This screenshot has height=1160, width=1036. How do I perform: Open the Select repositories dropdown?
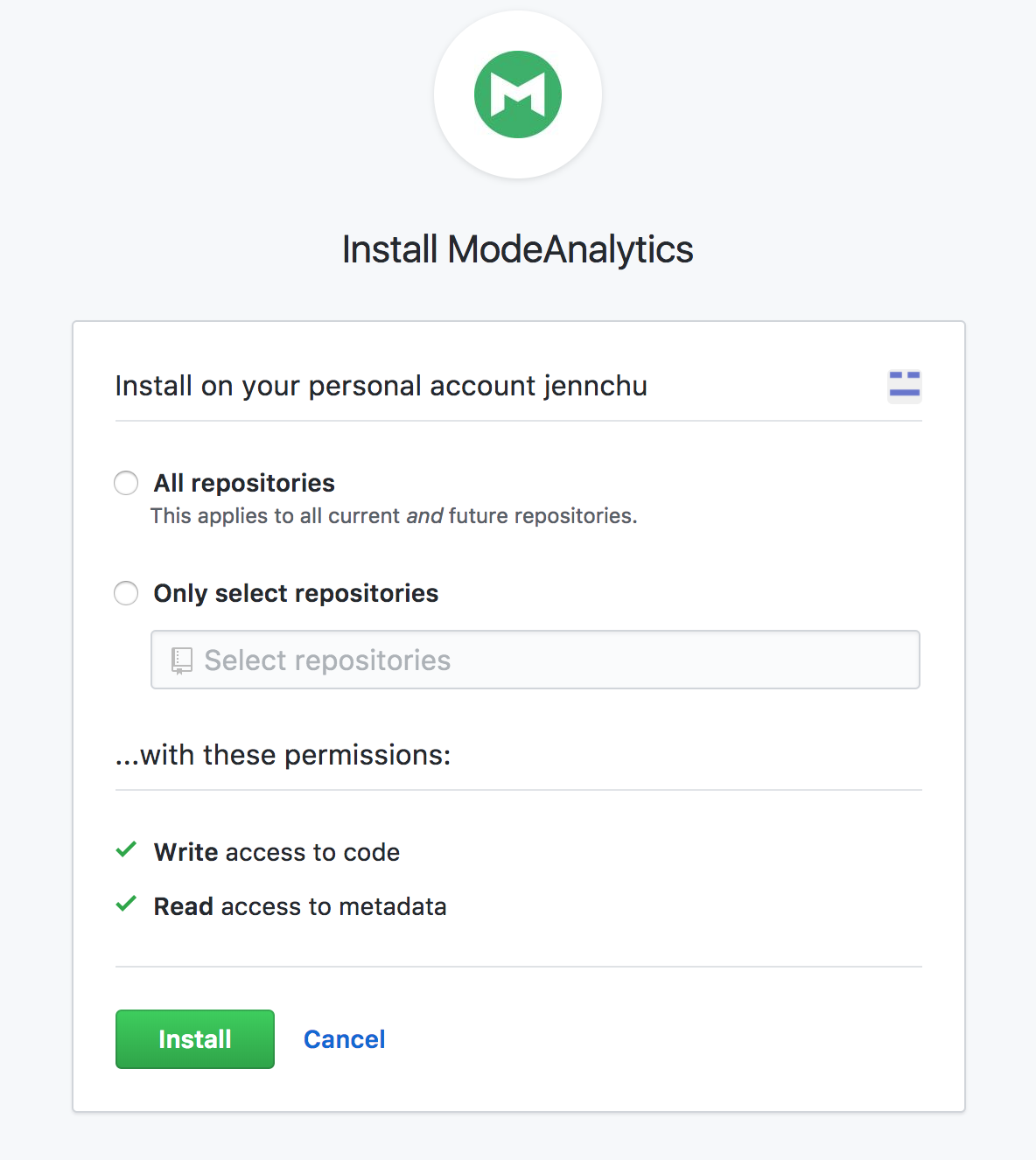point(535,660)
